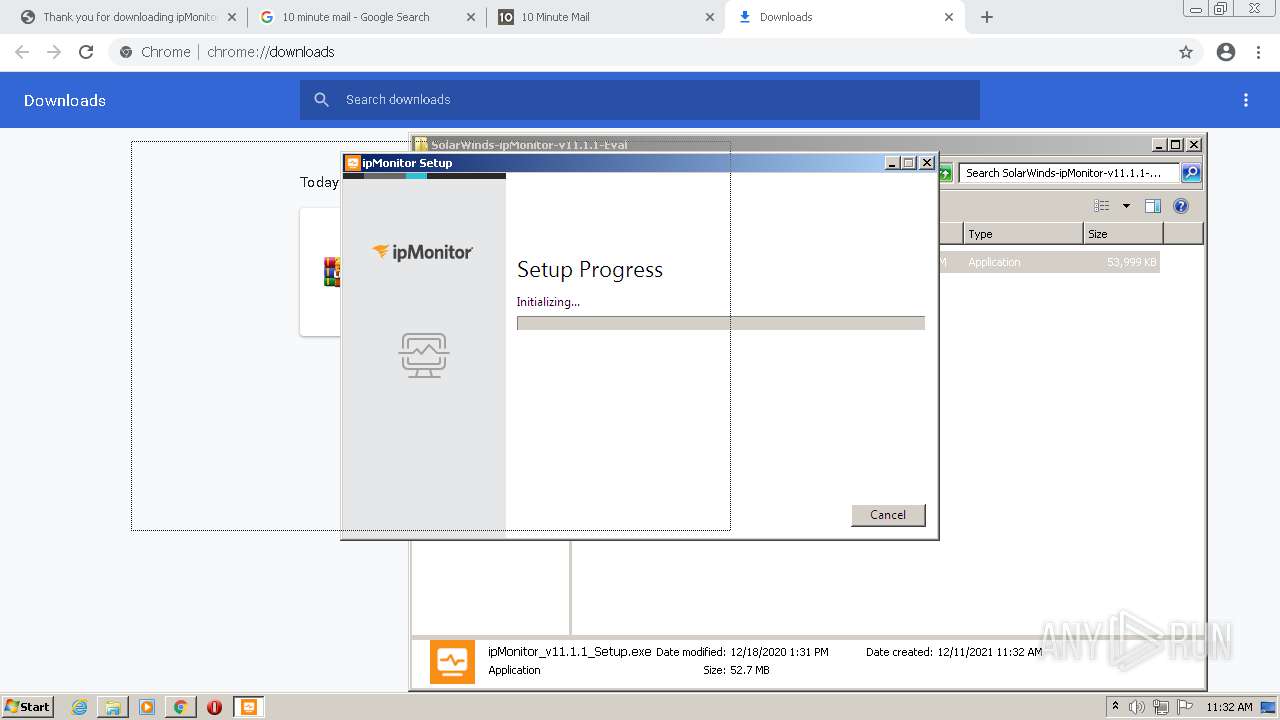Screen dimensions: 1280x720
Task: Close the ipMonitor Setup window
Action: [927, 163]
